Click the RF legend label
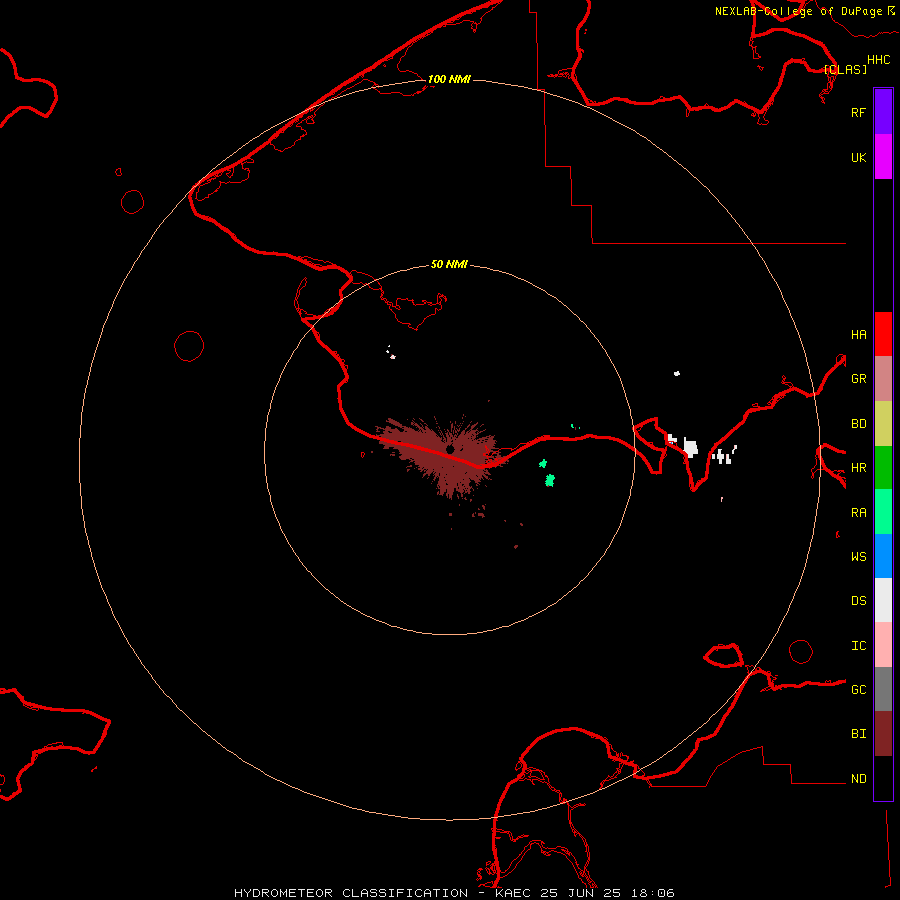 pos(859,112)
